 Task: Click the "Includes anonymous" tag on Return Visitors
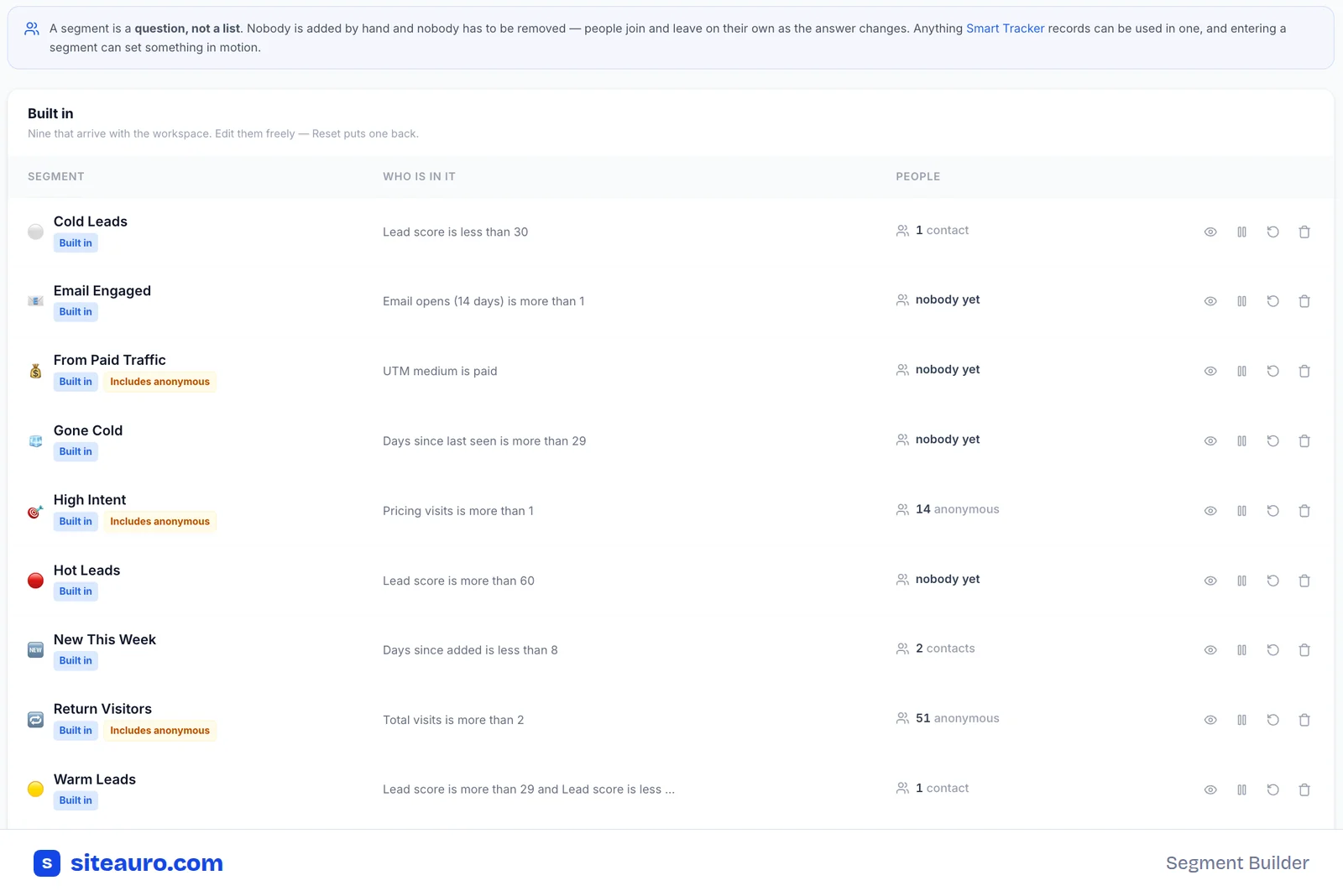click(159, 731)
